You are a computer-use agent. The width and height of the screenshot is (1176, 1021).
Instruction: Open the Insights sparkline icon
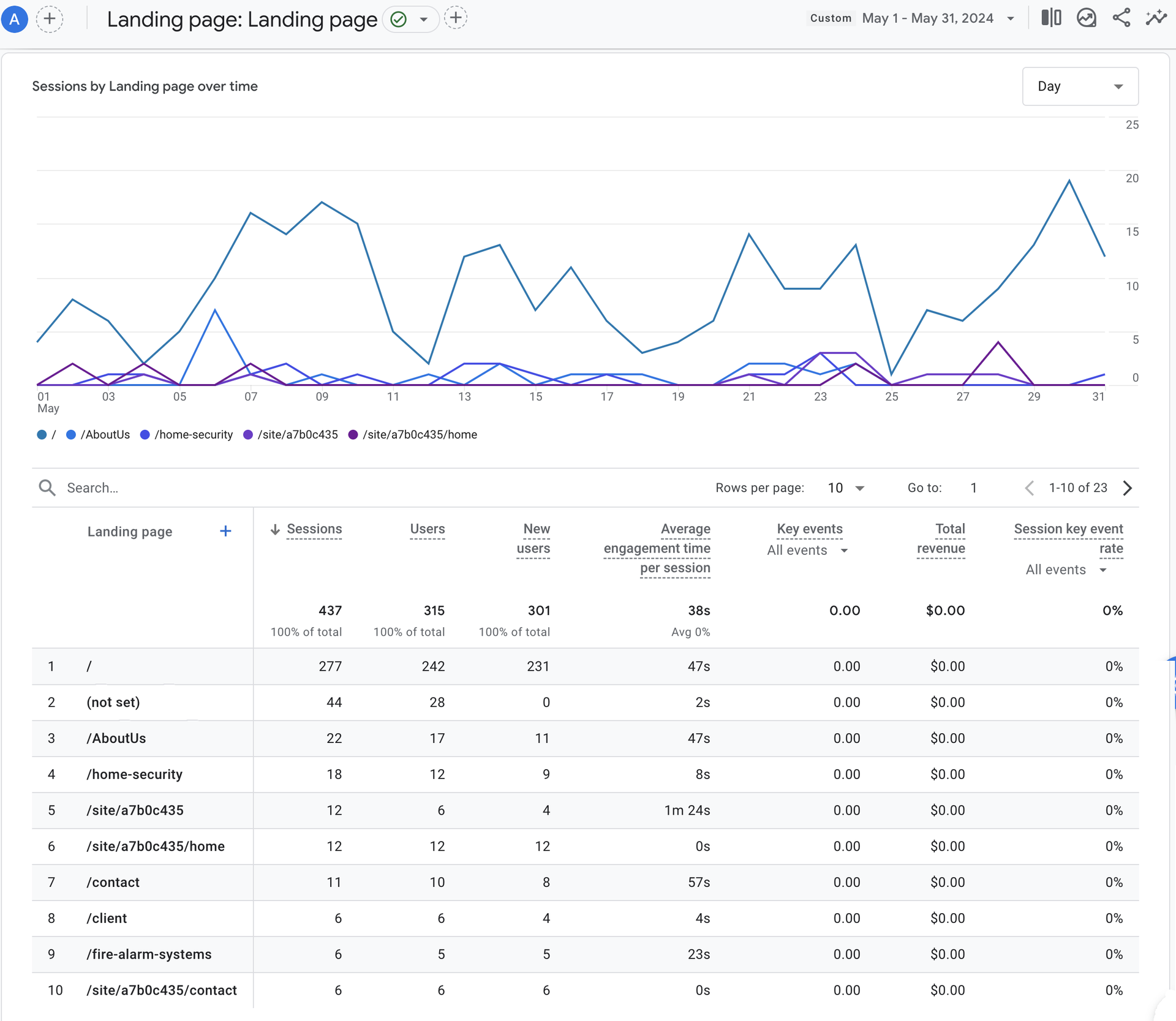(1156, 18)
